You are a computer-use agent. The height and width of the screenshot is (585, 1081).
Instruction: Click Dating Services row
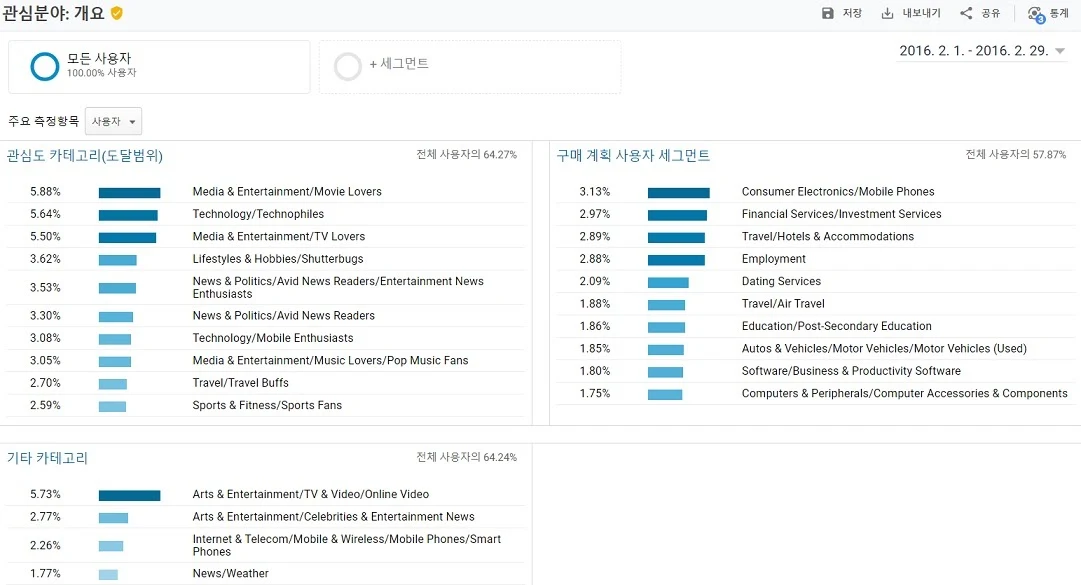click(816, 281)
